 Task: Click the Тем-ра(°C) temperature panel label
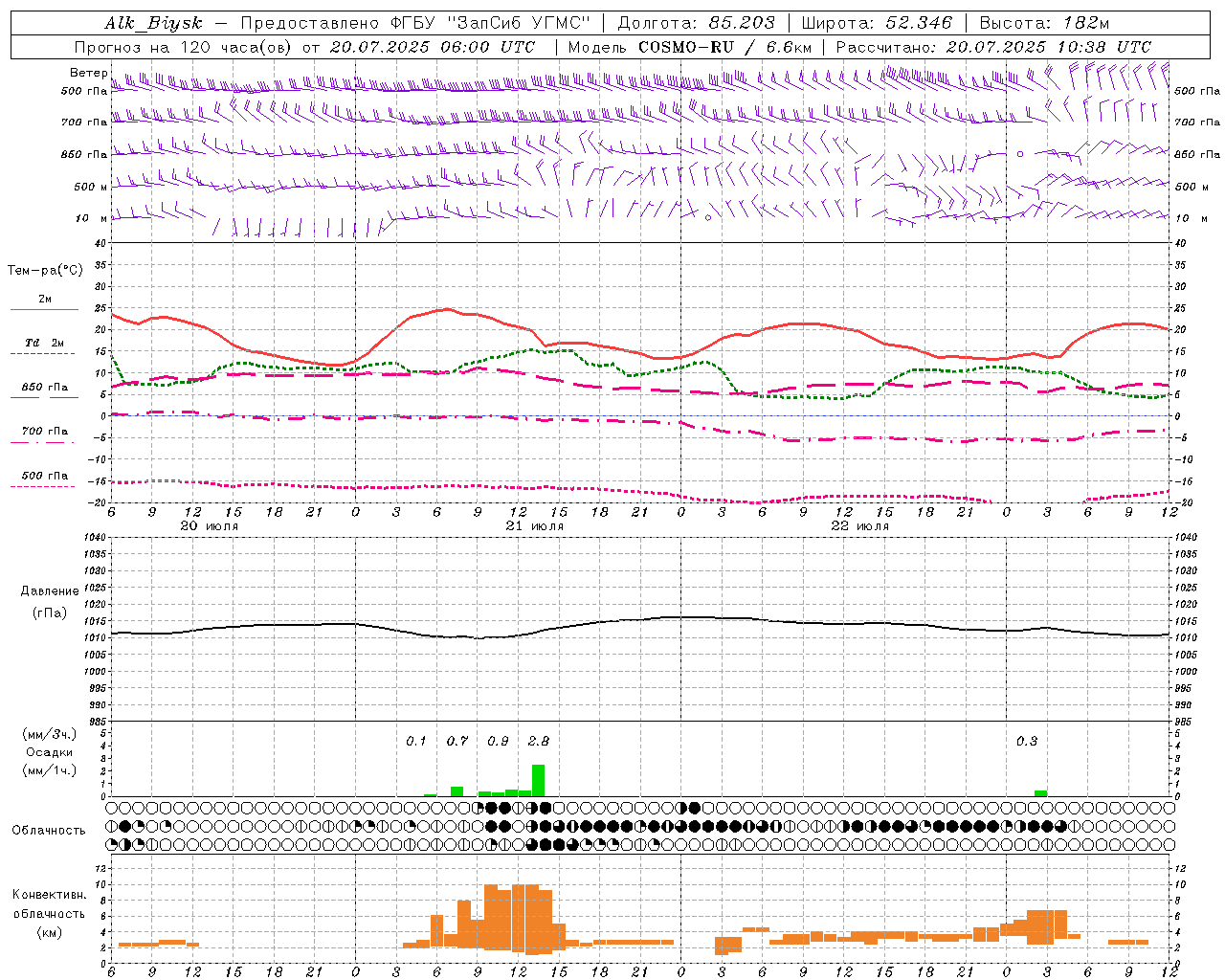click(x=45, y=271)
